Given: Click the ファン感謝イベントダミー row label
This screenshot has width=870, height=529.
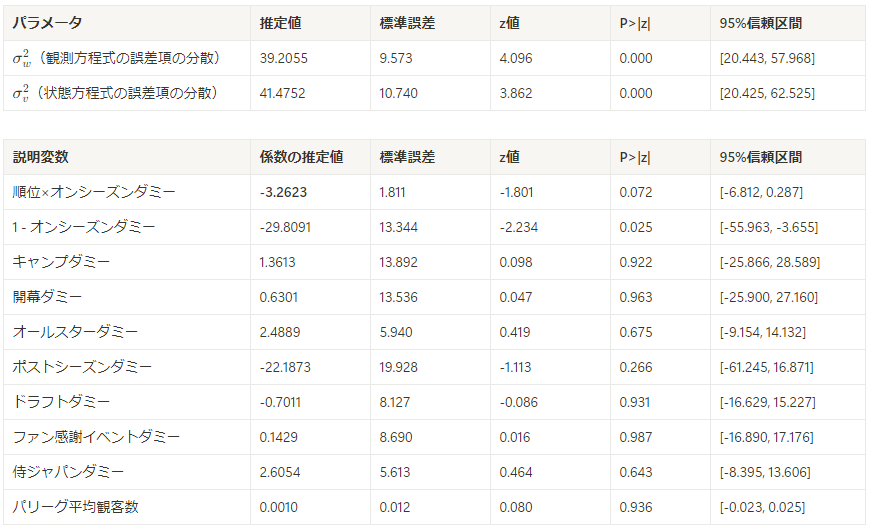Looking at the screenshot, I should pos(97,437).
